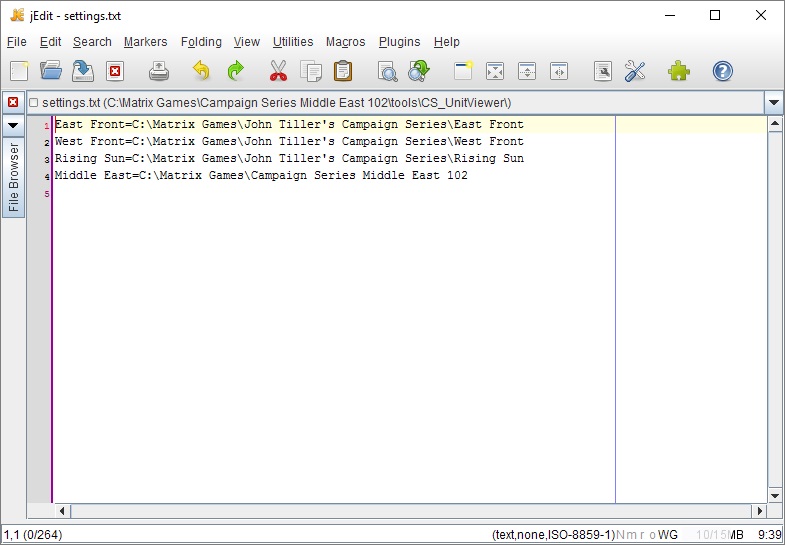Click vertical scrollbar down arrow
Image resolution: width=785 pixels, height=545 pixels.
(774, 496)
